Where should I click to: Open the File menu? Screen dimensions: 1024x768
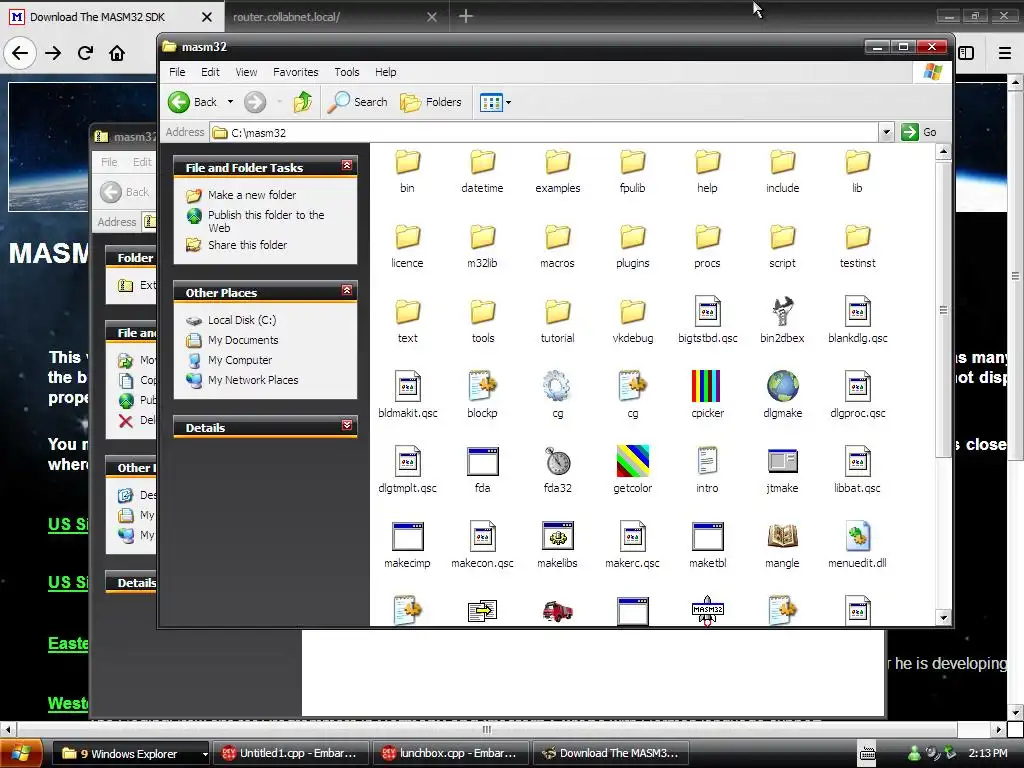click(x=177, y=72)
